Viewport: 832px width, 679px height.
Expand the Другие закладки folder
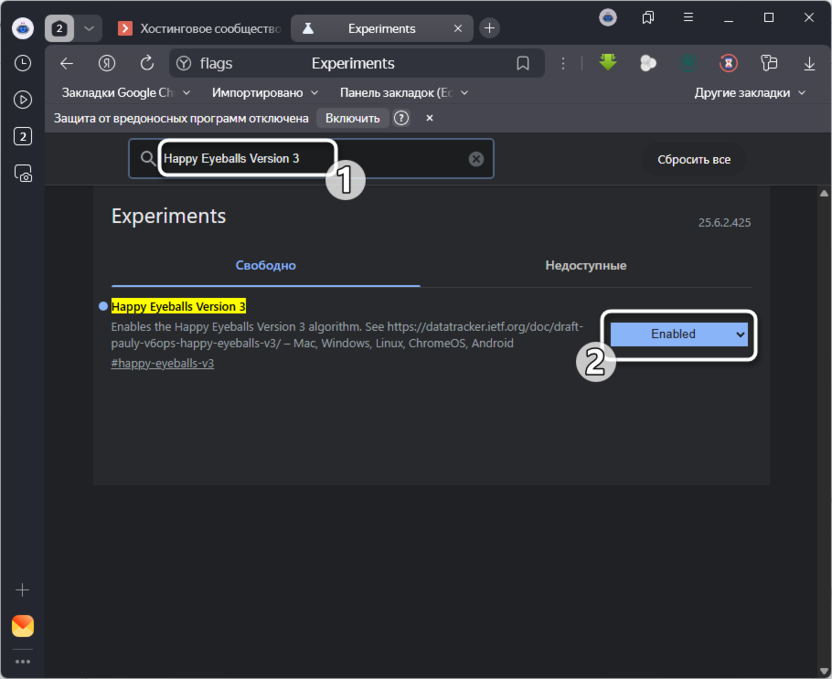(750, 93)
